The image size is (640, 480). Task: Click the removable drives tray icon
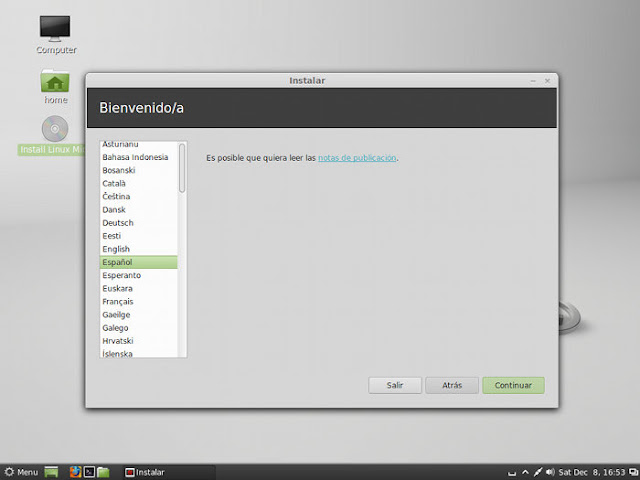coord(511,473)
